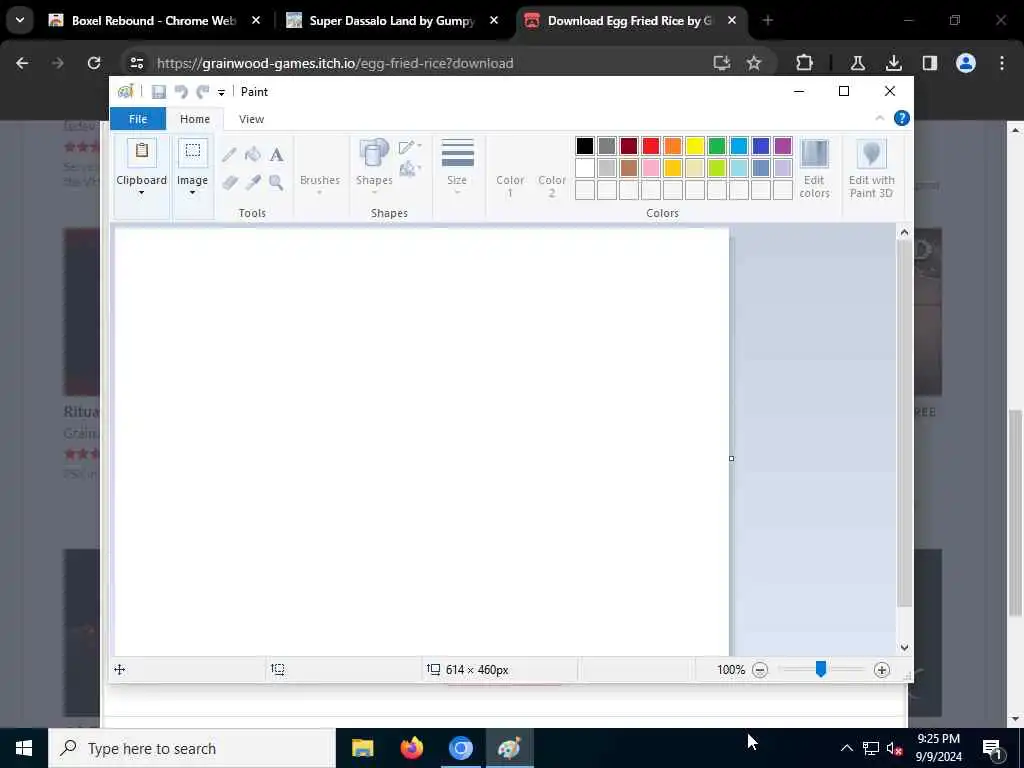Open the File menu in Paint

[x=138, y=119]
